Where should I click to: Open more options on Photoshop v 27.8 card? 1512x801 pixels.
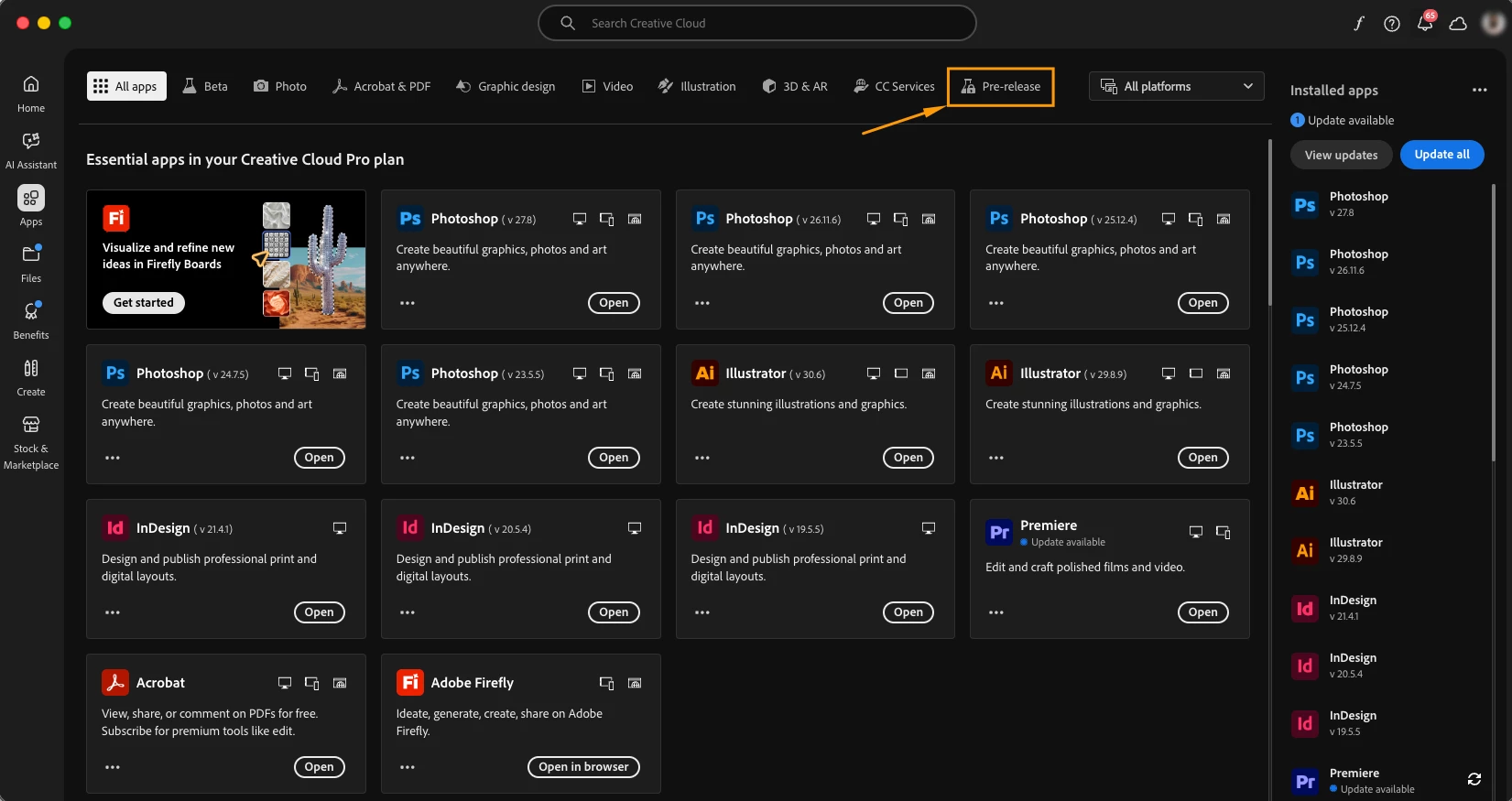[408, 303]
